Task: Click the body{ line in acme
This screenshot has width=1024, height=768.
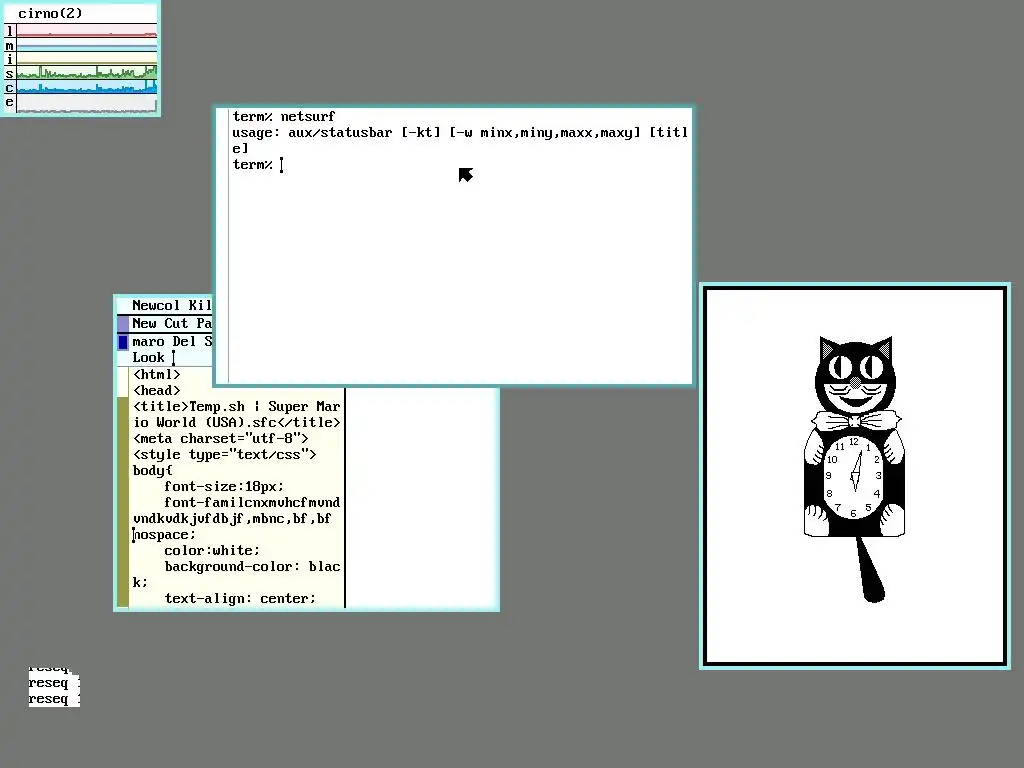Action: pyautogui.click(x=152, y=470)
